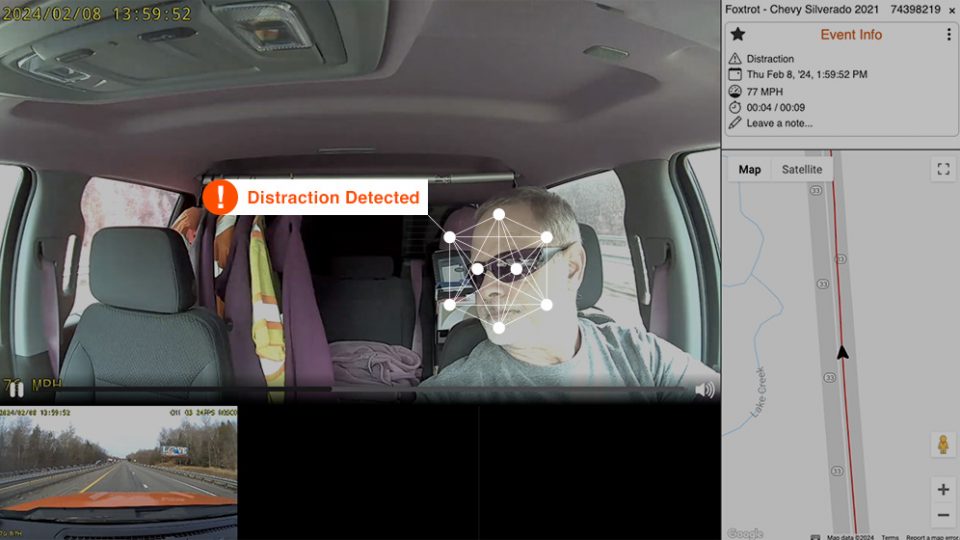Click Report a map error link

[x=932, y=537]
